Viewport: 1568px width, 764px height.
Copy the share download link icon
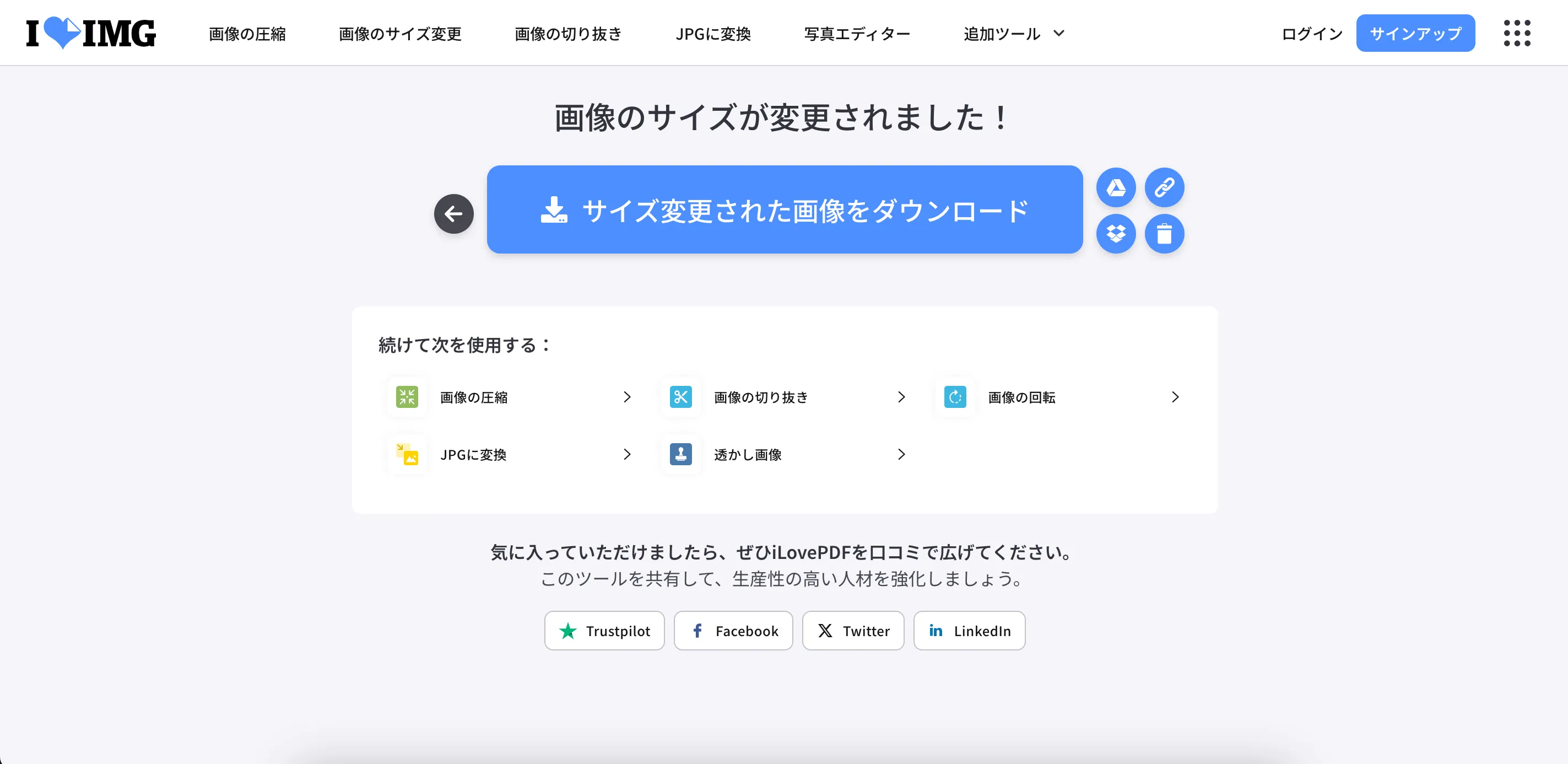point(1164,187)
